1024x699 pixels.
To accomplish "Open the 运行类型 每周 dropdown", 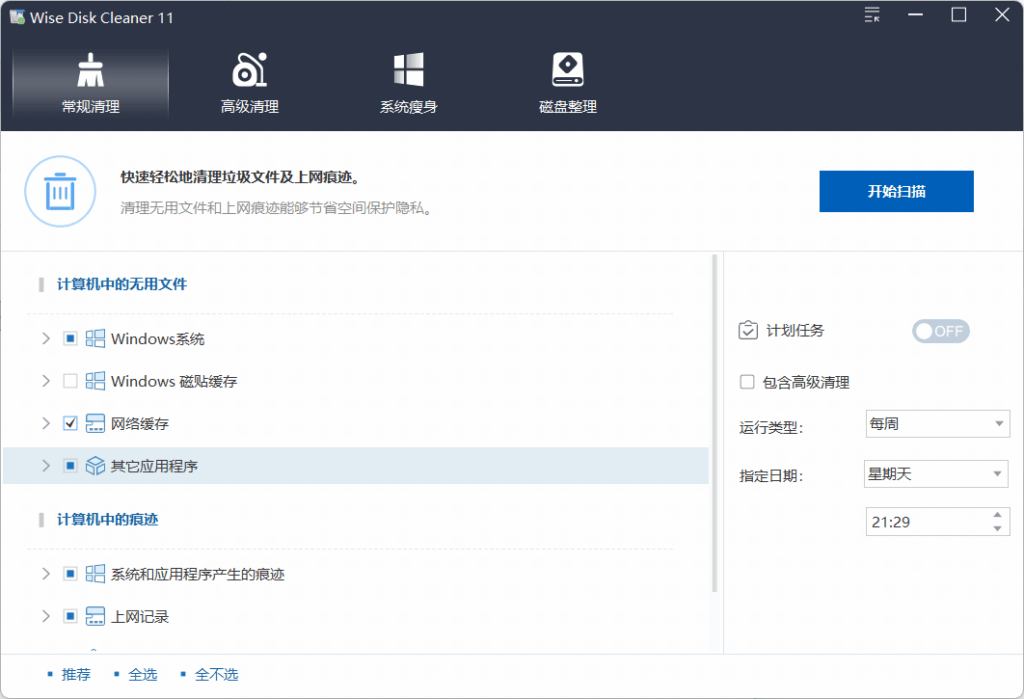I will pyautogui.click(x=937, y=423).
